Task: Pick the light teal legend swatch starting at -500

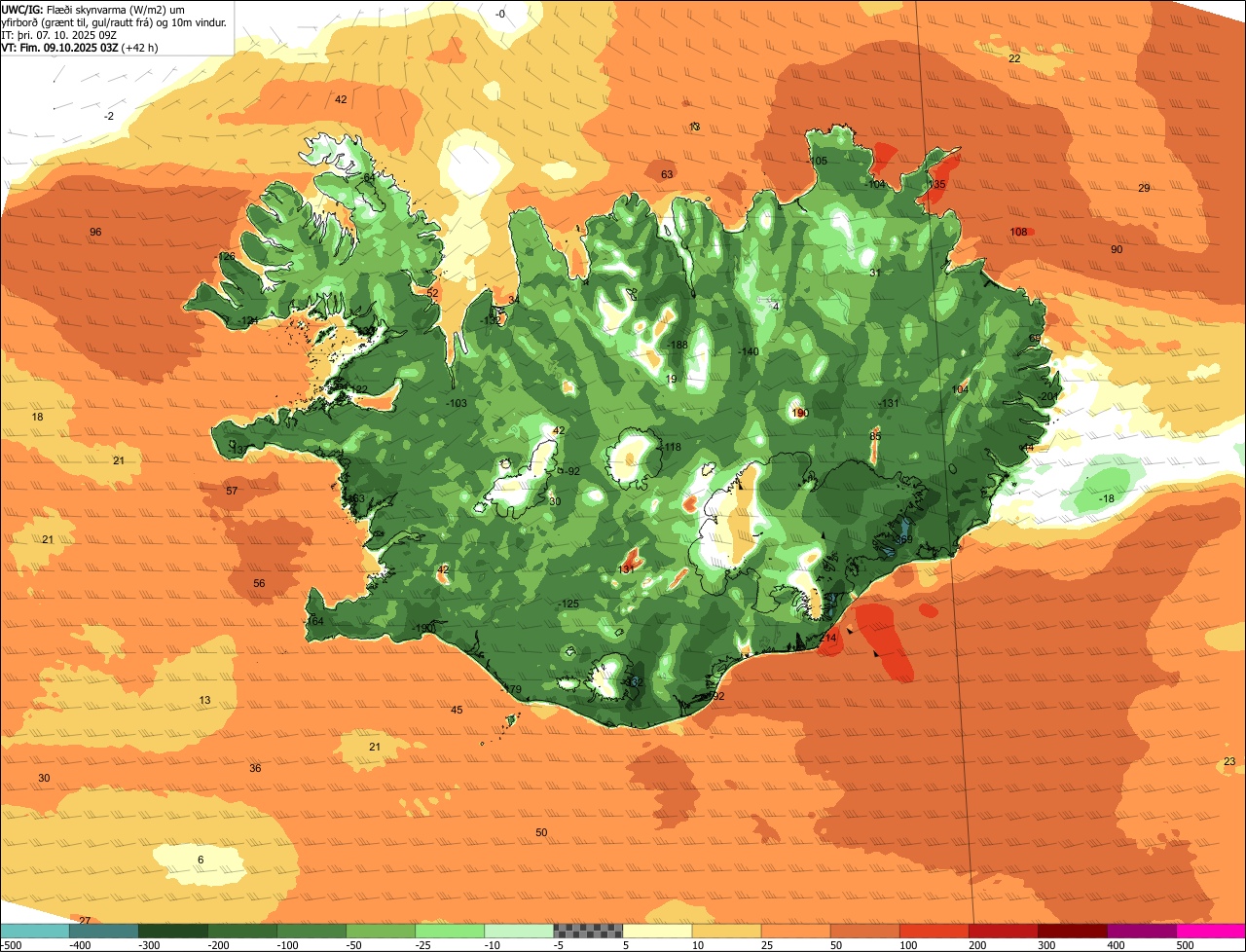Action: [34, 931]
